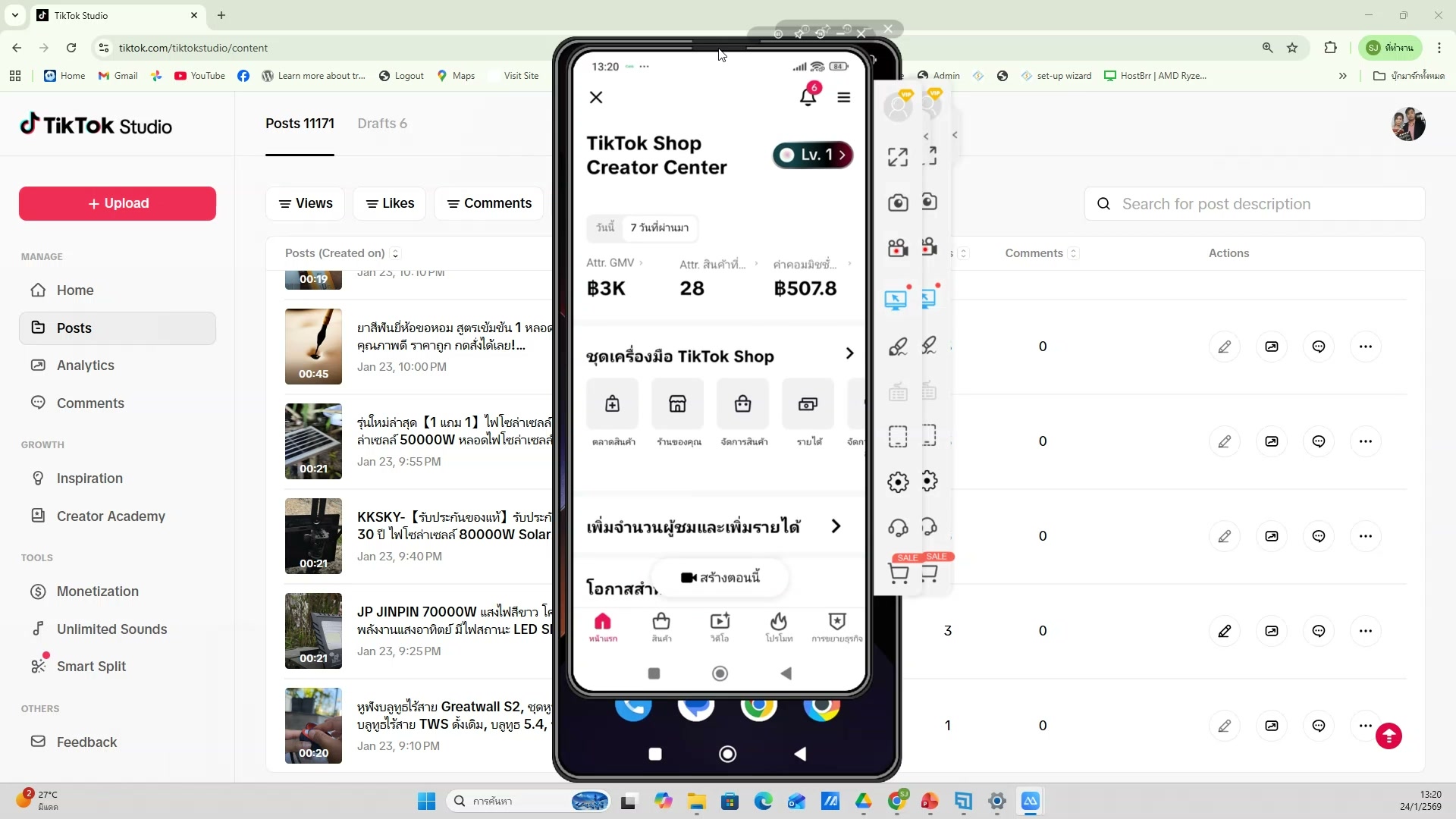Open Analytics in the sidebar

tap(85, 366)
